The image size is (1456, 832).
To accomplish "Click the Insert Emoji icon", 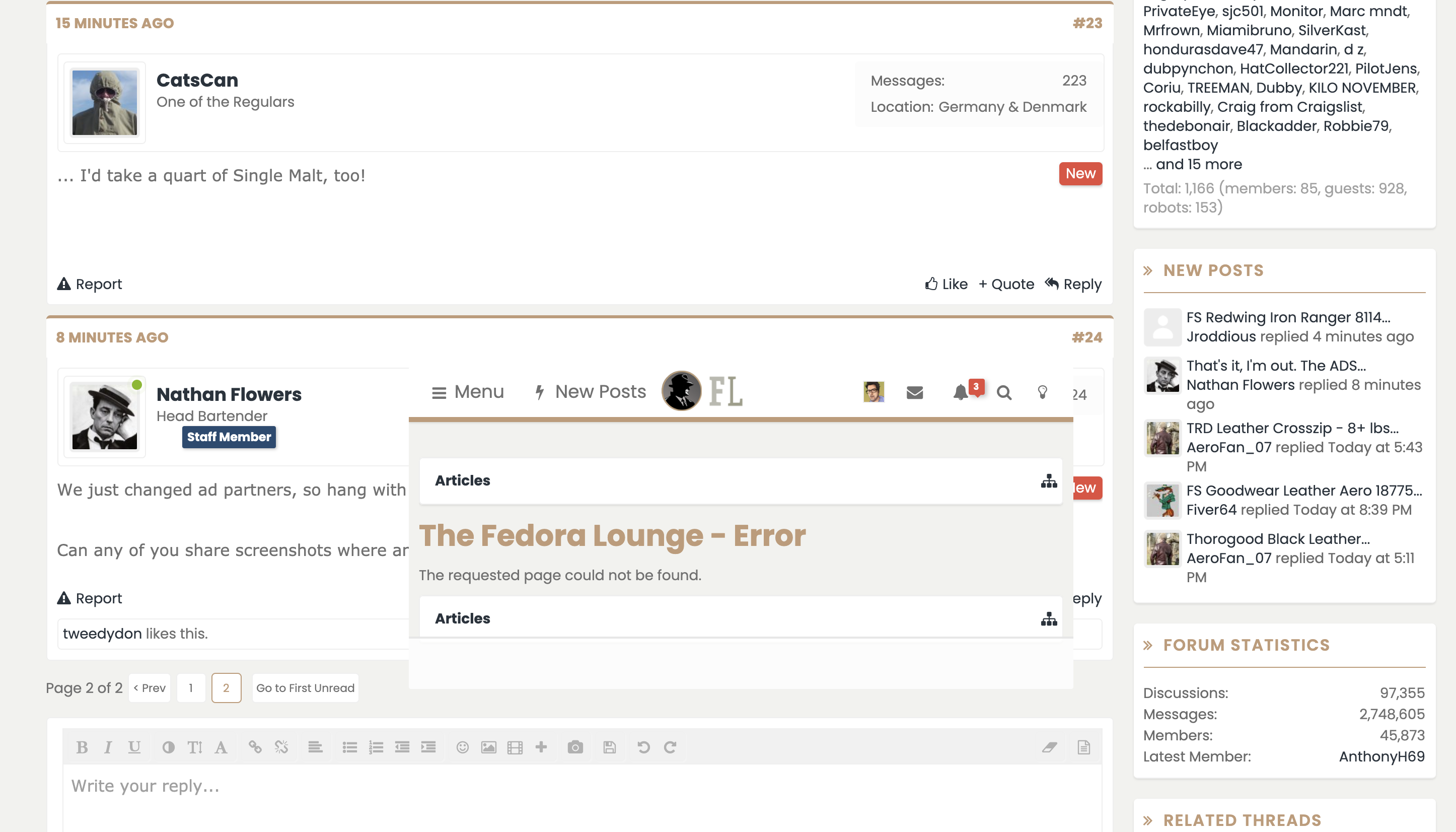I will (x=463, y=747).
